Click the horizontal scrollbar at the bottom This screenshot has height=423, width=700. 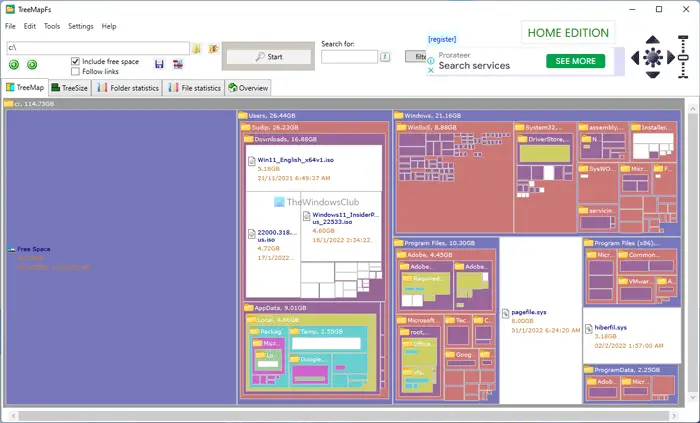(x=344, y=415)
